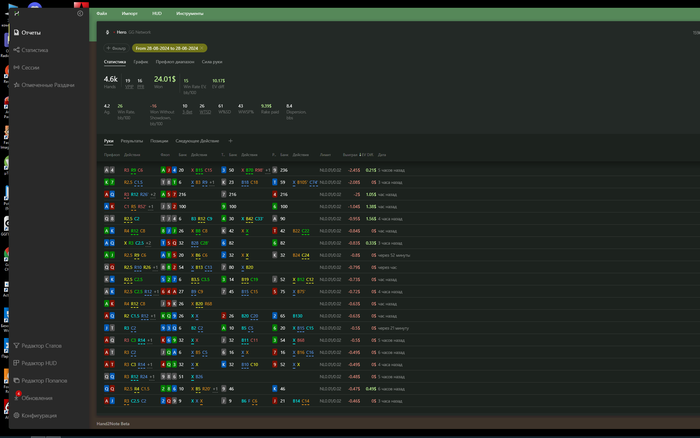Open the Импорт menu

[x=129, y=13]
